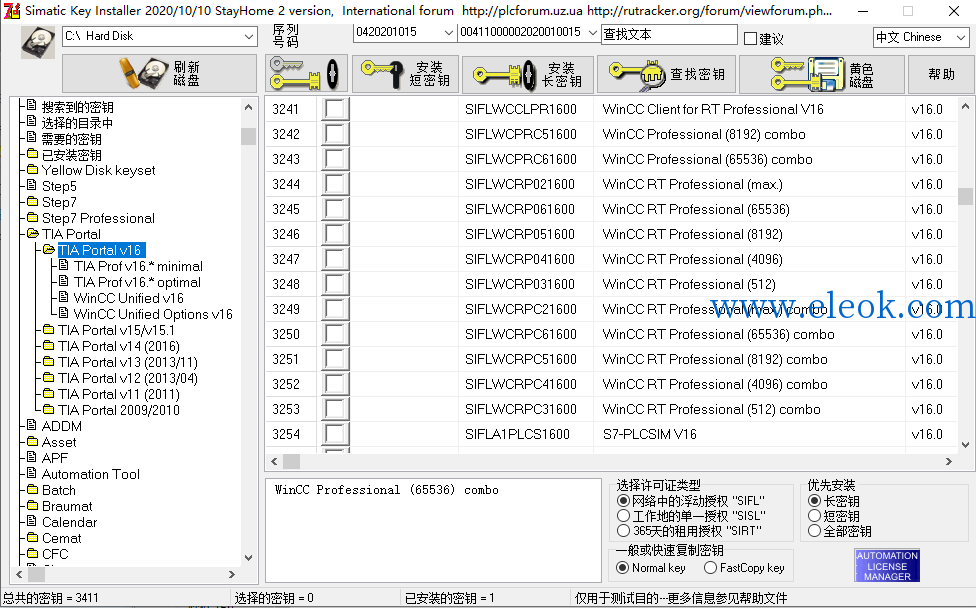The height and width of the screenshot is (608, 976).
Task: Open Automation License Manager
Action: (887, 566)
